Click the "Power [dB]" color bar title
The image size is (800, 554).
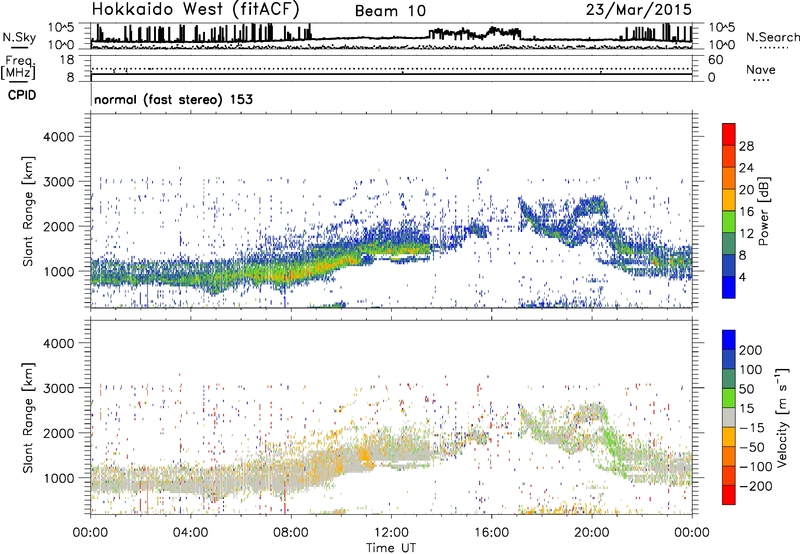coord(763,211)
